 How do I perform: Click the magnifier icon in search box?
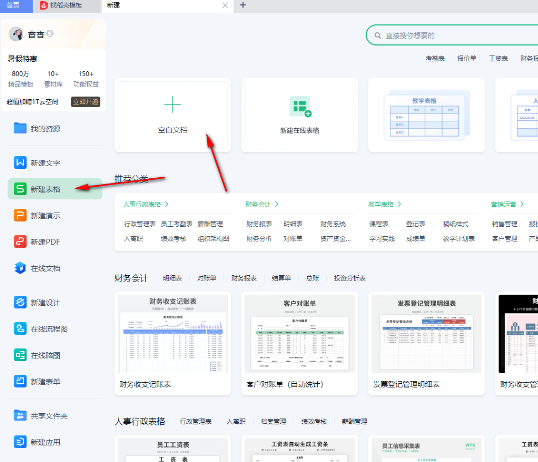(378, 35)
